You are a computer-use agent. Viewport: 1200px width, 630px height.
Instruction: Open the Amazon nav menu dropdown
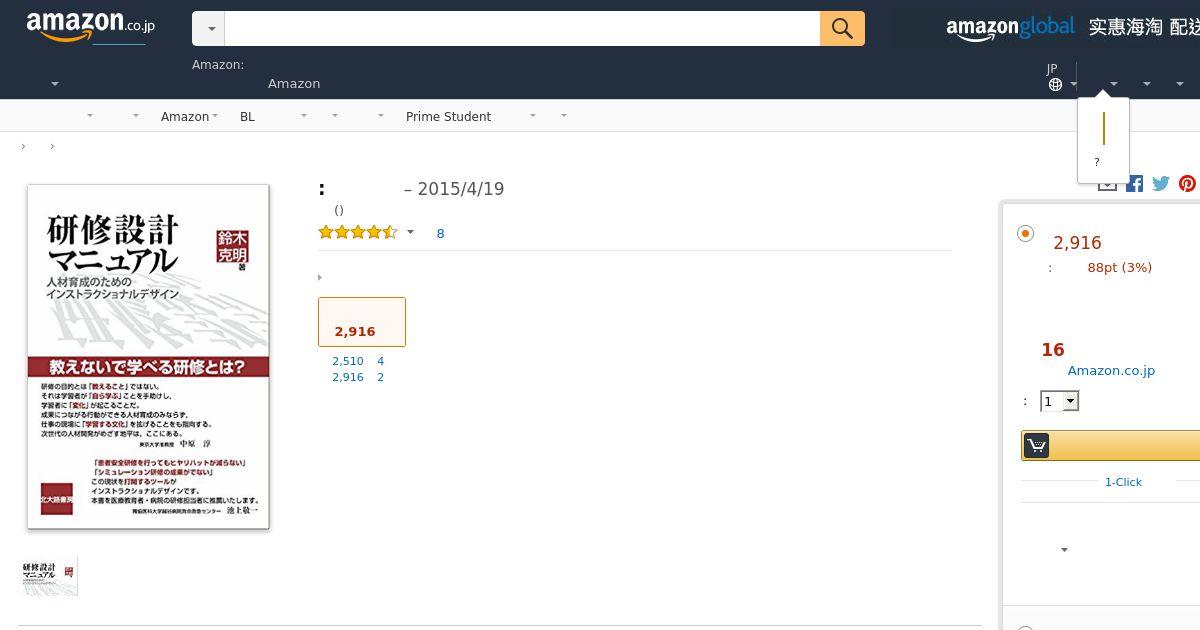[x=189, y=116]
